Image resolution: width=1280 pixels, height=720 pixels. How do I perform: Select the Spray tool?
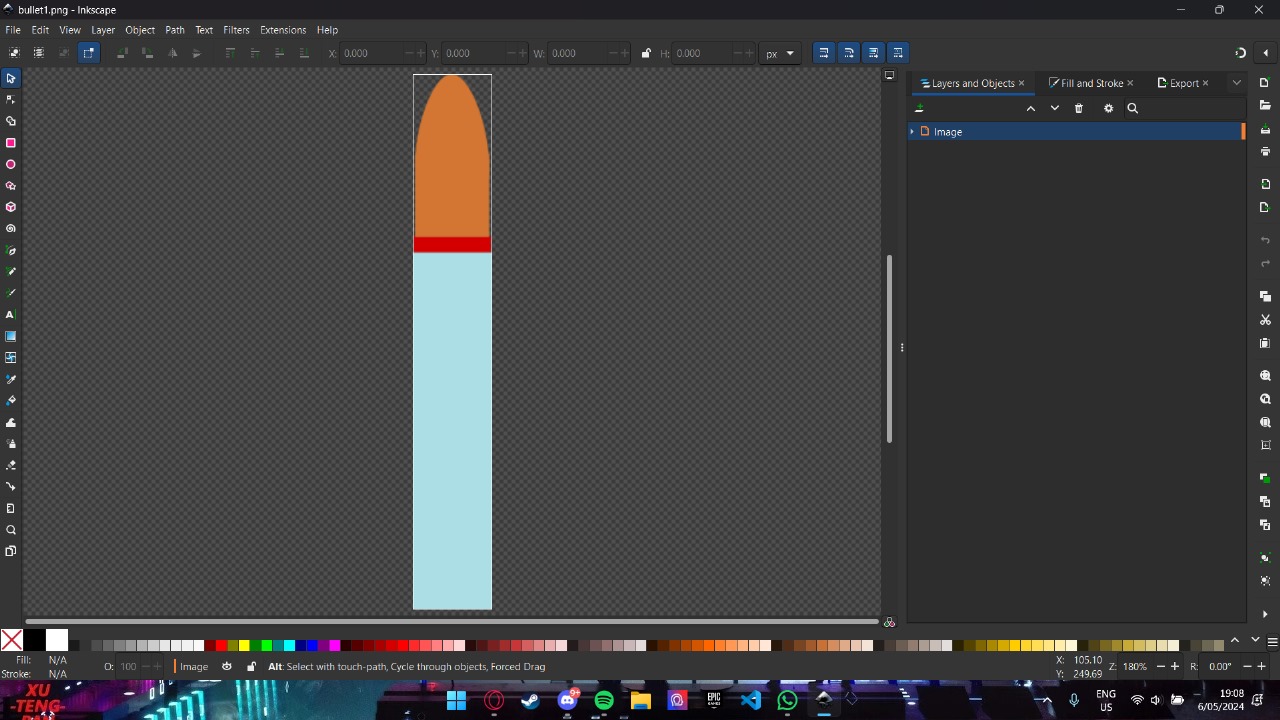point(11,444)
